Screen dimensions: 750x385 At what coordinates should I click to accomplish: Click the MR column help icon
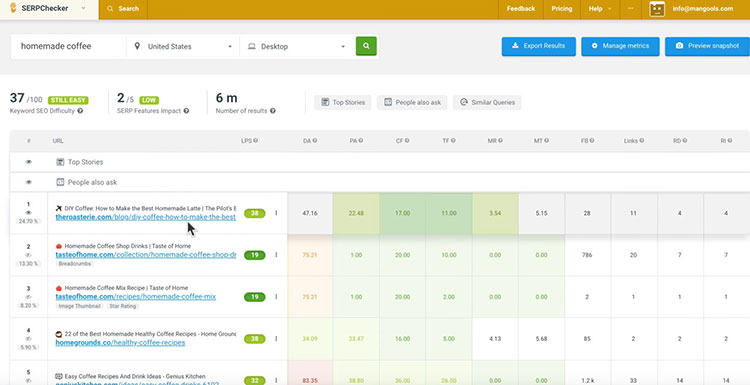tap(500, 141)
